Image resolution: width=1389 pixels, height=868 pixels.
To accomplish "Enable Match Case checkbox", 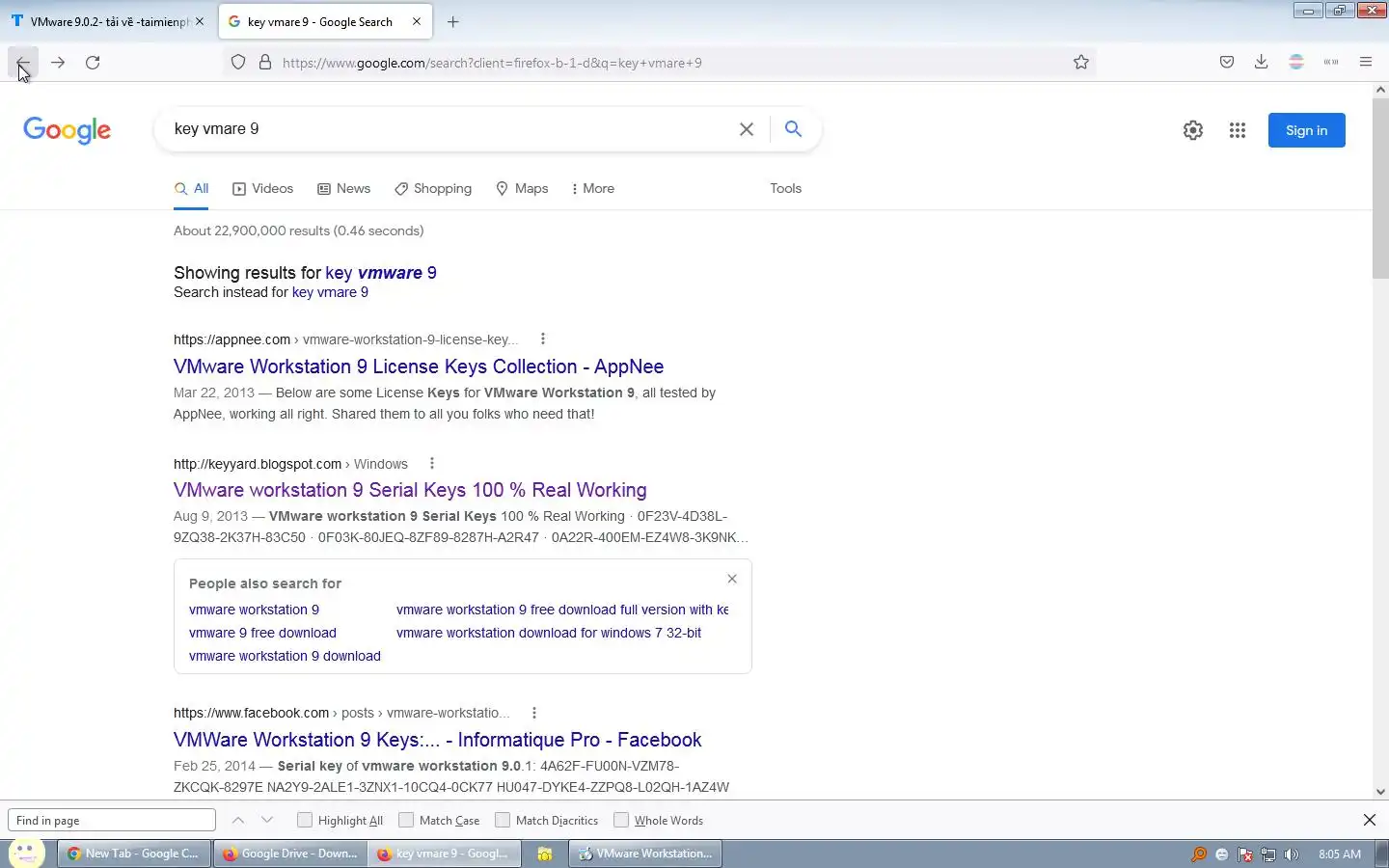I will coord(406,820).
